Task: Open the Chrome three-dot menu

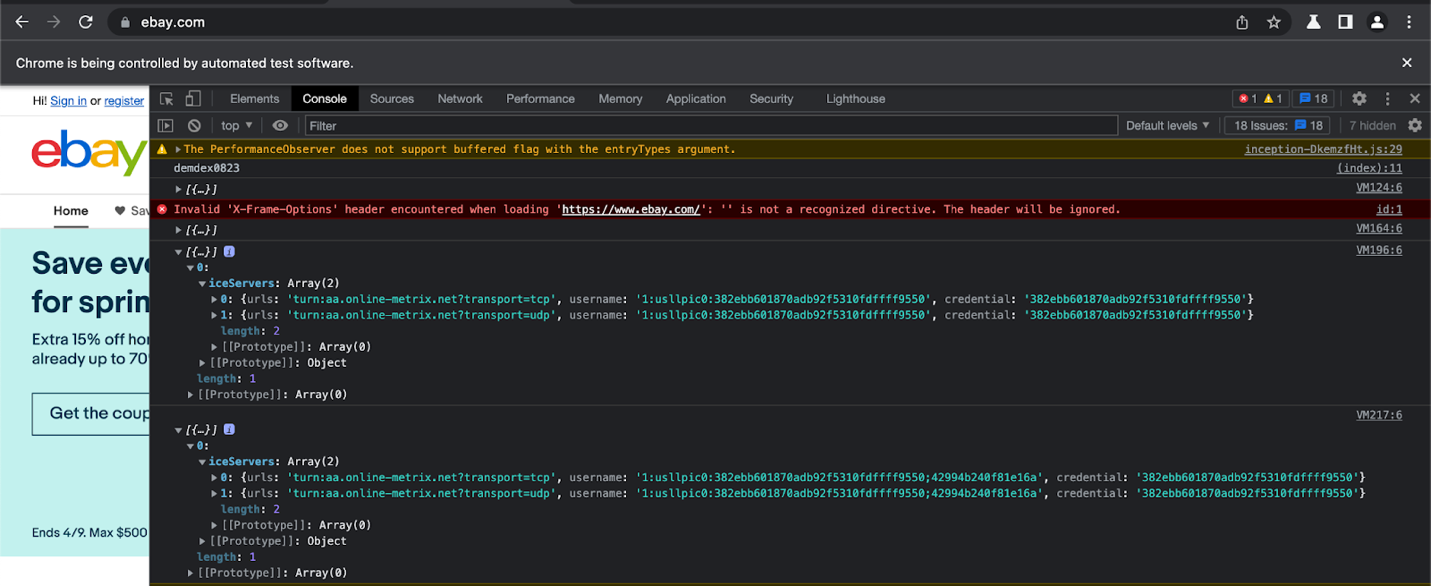Action: tap(1409, 22)
